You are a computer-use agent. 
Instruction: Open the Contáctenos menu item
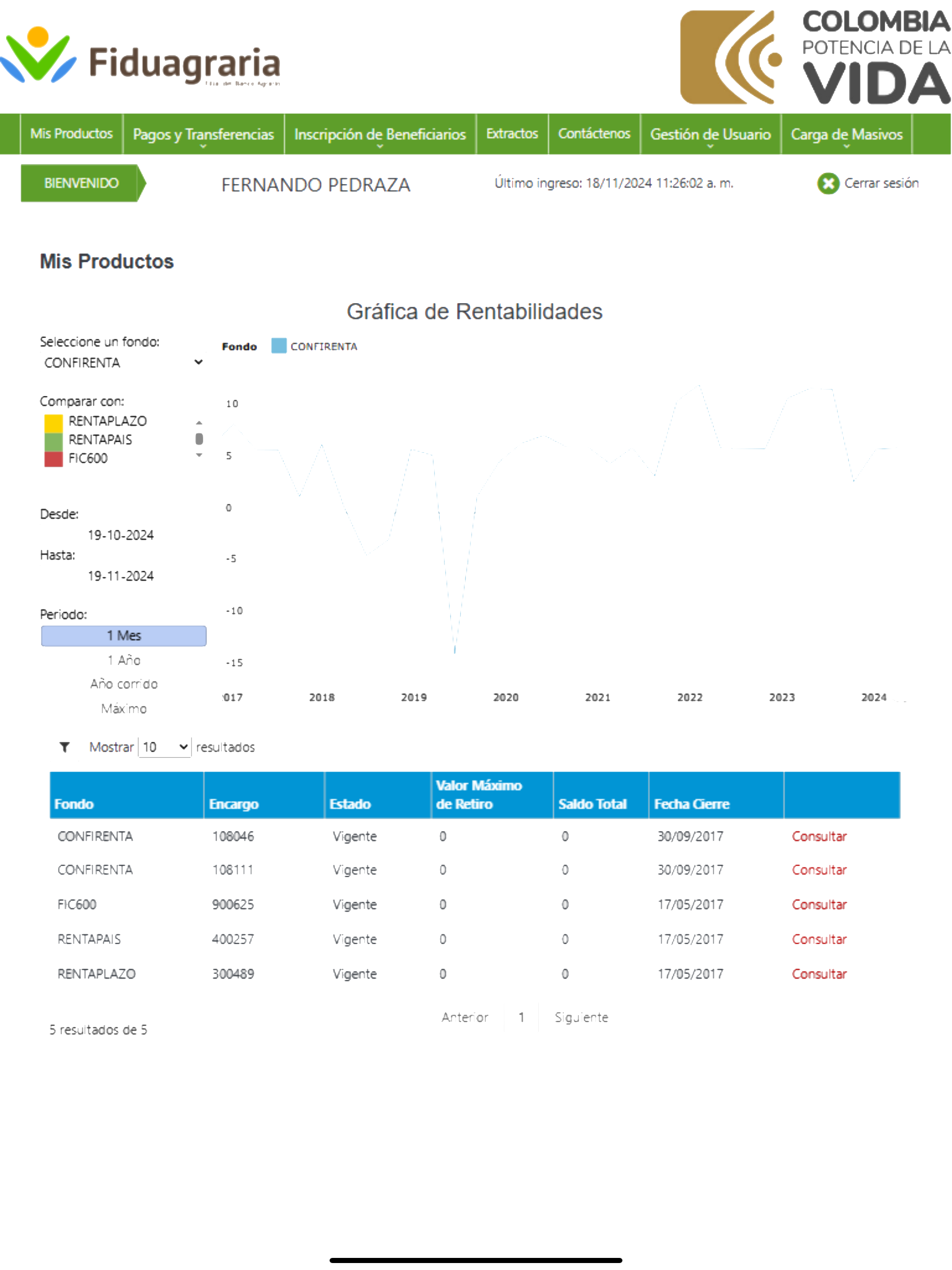[x=594, y=134]
